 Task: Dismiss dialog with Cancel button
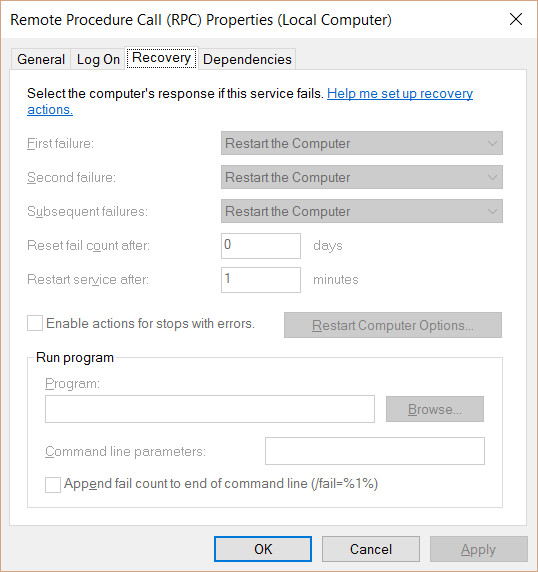pos(371,549)
